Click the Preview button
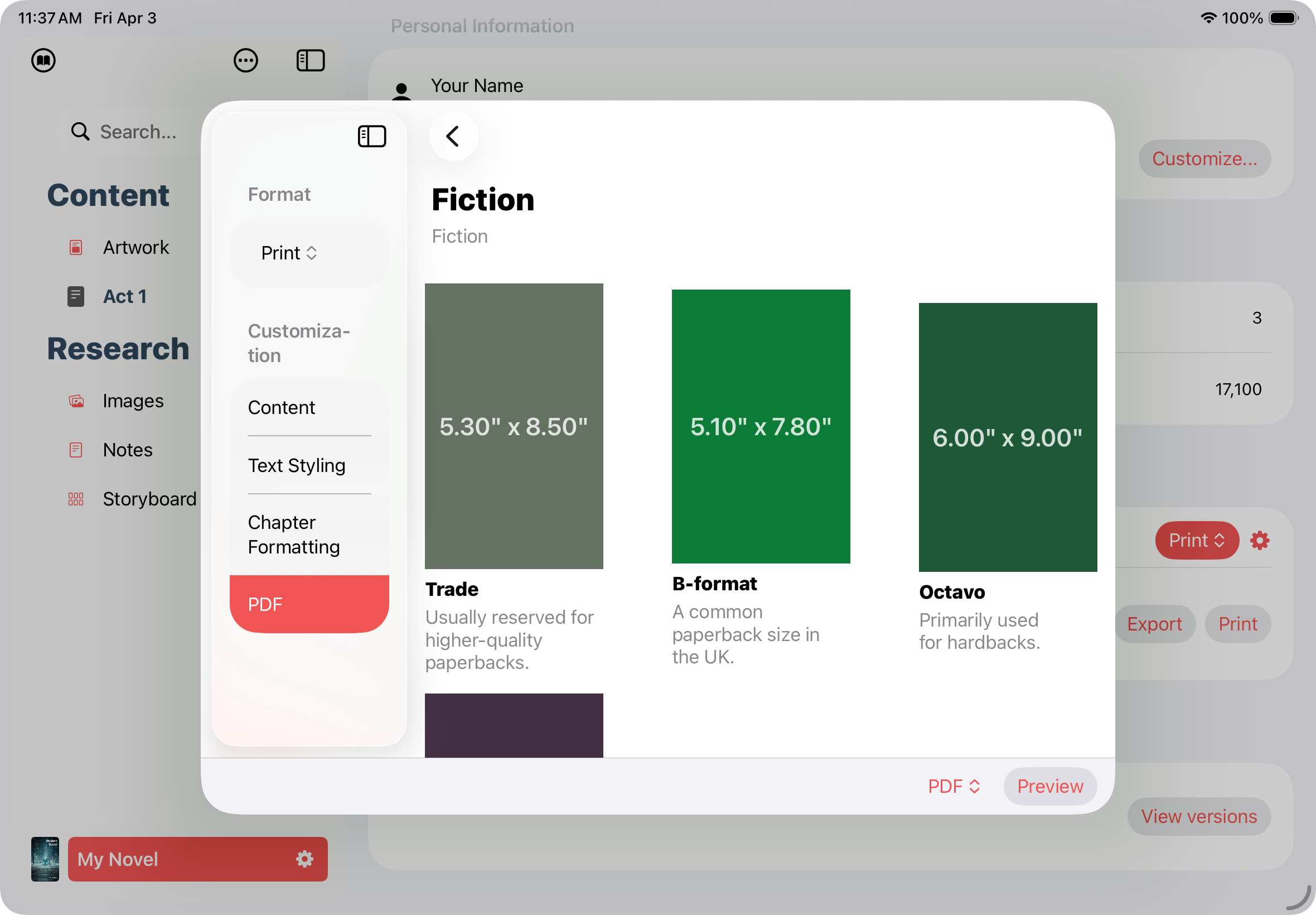This screenshot has height=915, width=1316. pos(1050,786)
